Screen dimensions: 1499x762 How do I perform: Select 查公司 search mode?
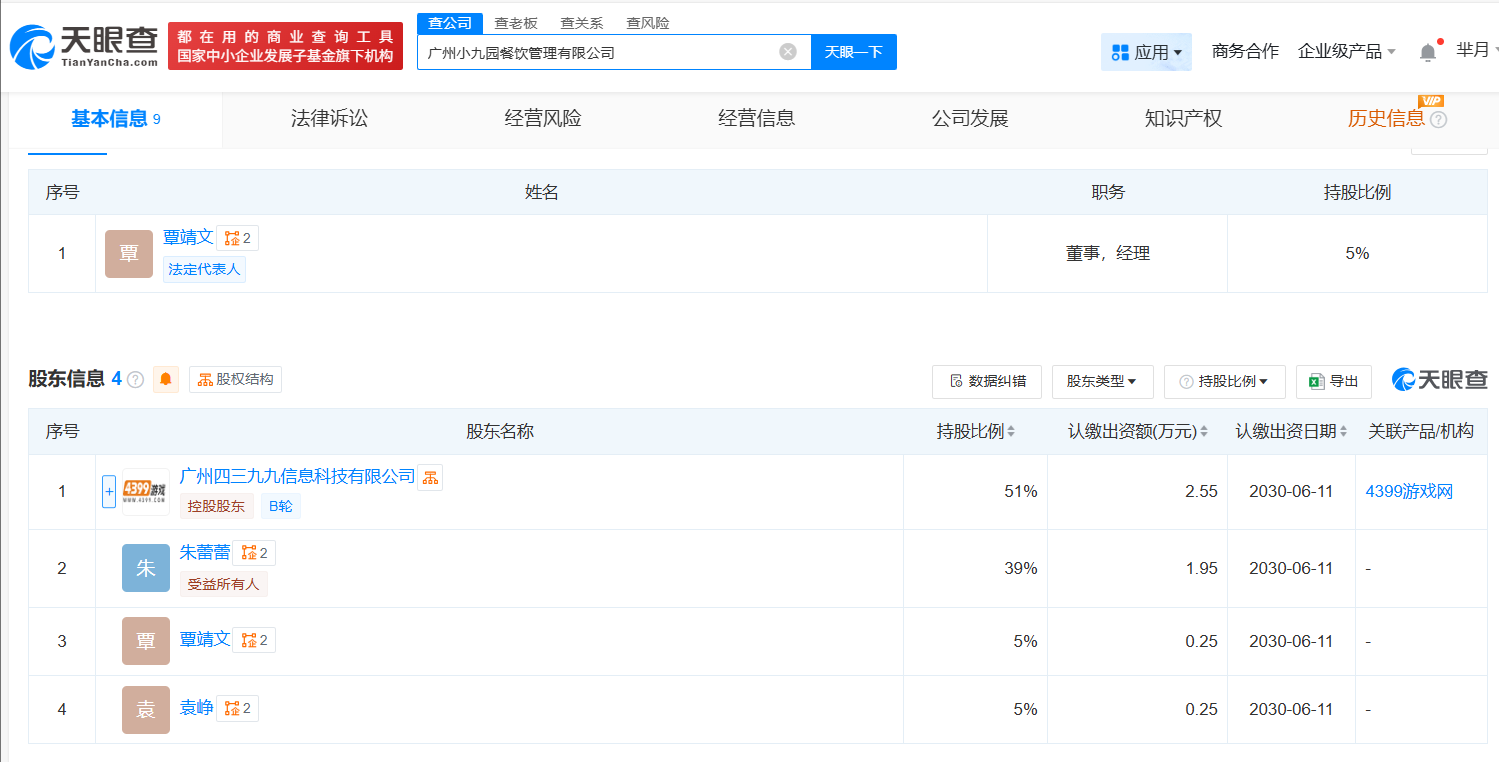tap(450, 23)
